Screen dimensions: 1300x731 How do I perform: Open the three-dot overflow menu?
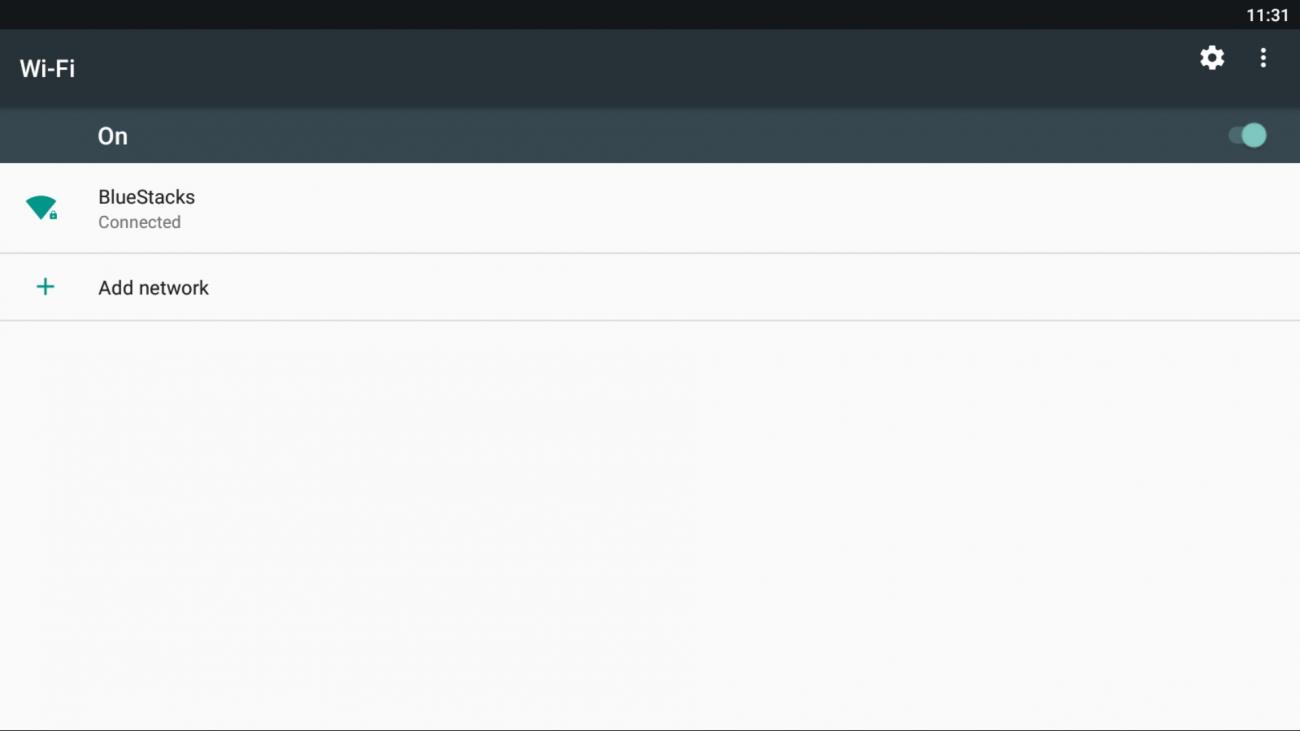click(1263, 58)
